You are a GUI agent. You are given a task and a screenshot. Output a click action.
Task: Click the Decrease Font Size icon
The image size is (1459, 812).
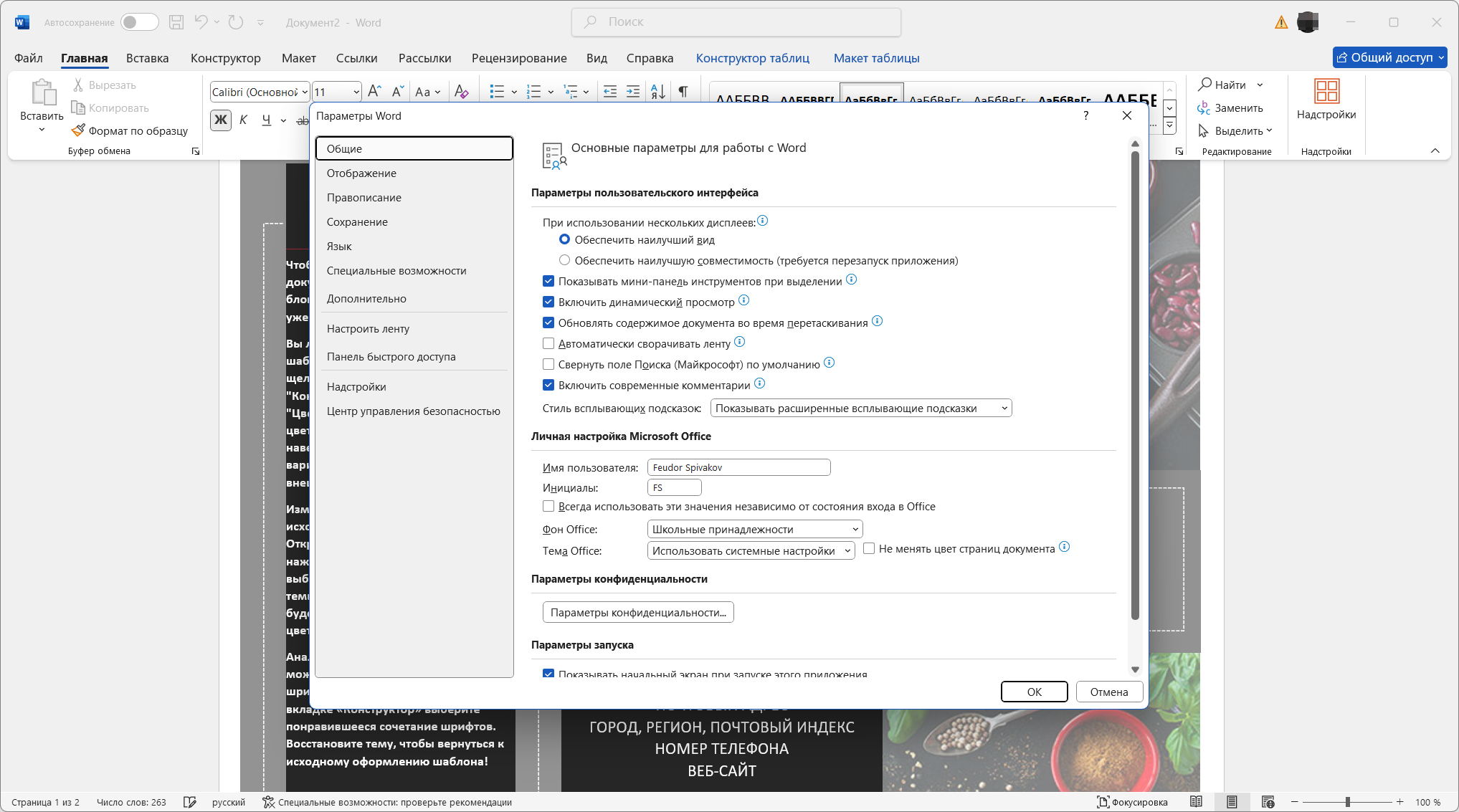398,92
